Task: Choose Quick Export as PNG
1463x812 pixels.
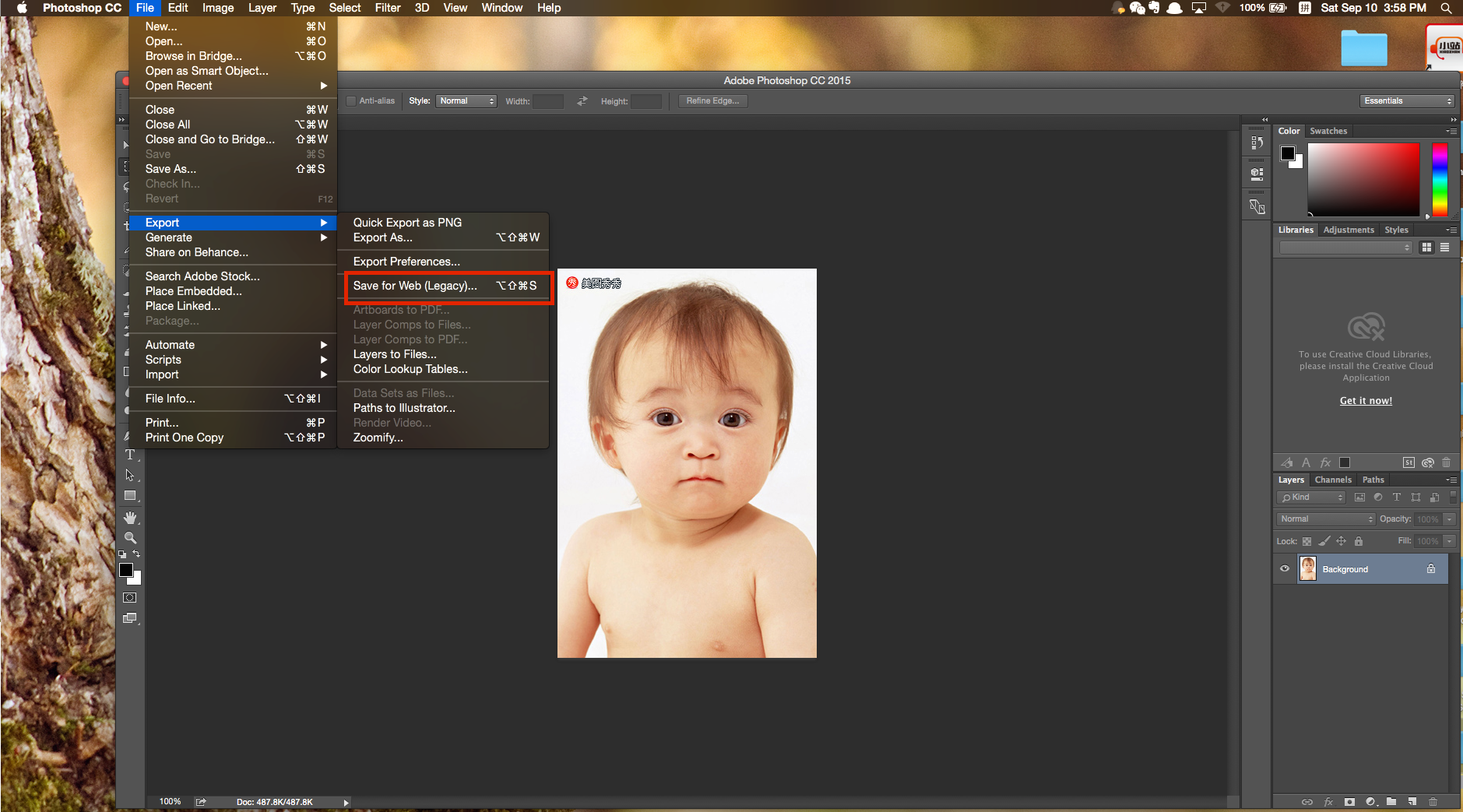Action: coord(443,223)
